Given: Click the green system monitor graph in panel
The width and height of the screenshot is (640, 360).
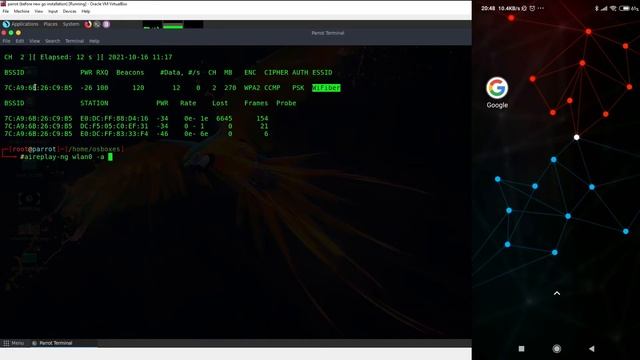Looking at the screenshot, I should (x=173, y=25).
